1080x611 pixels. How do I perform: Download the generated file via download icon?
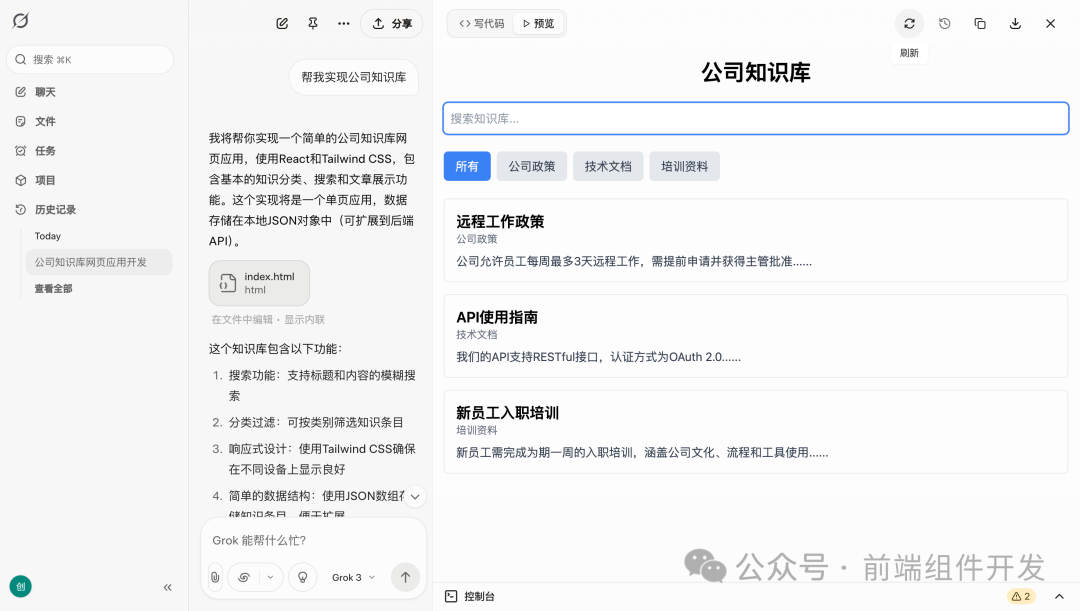1014,23
